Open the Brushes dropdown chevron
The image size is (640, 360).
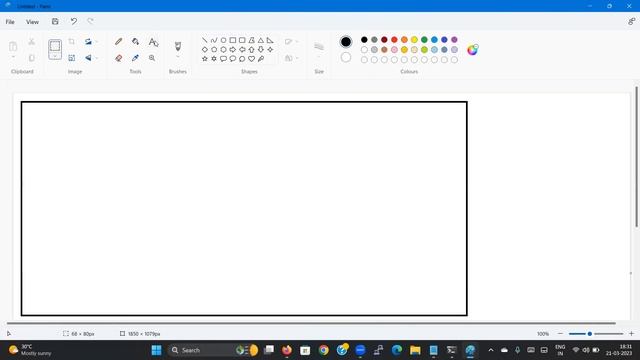click(x=178, y=57)
